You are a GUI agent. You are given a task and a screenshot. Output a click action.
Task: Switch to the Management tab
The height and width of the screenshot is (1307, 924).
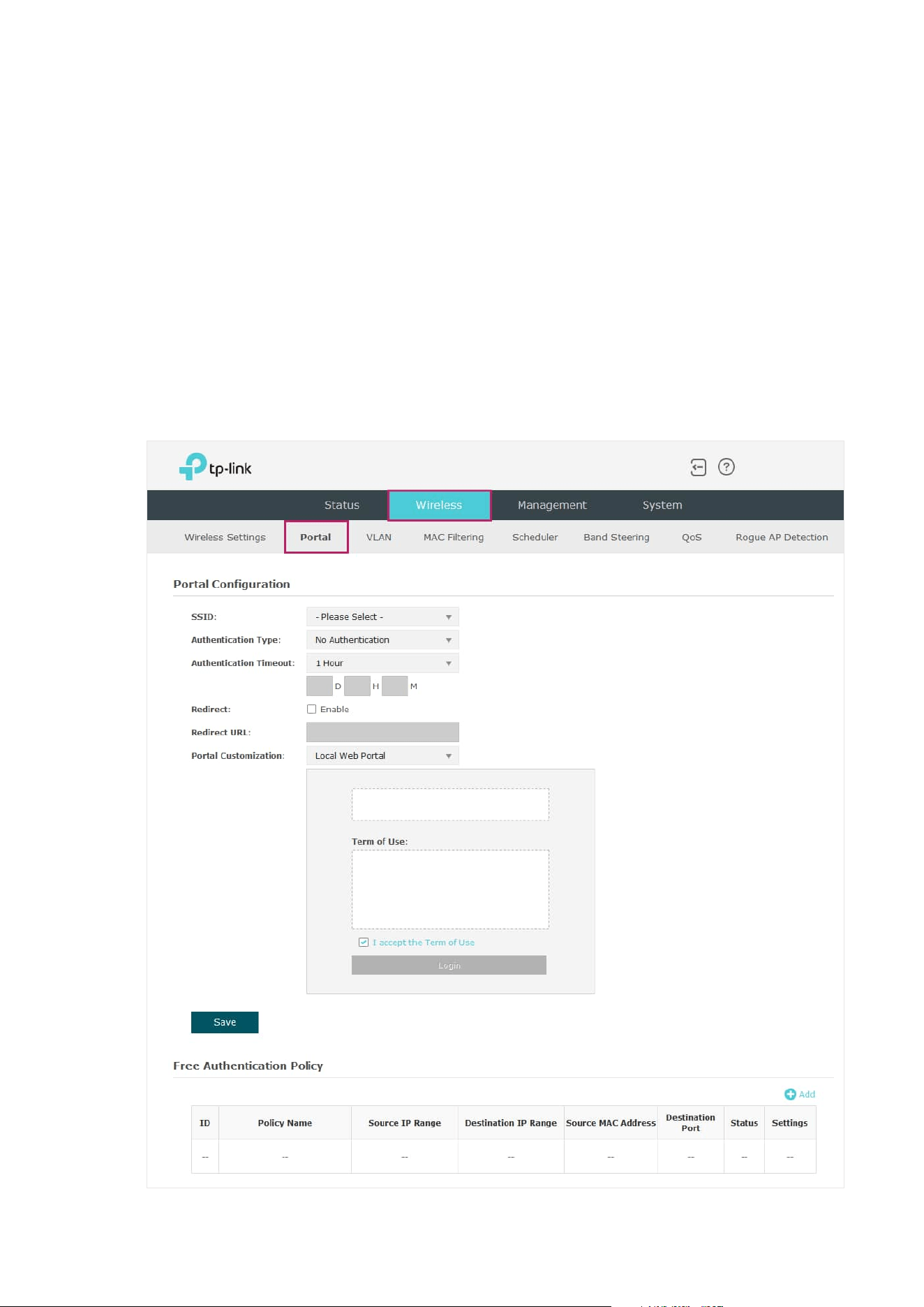coord(552,505)
